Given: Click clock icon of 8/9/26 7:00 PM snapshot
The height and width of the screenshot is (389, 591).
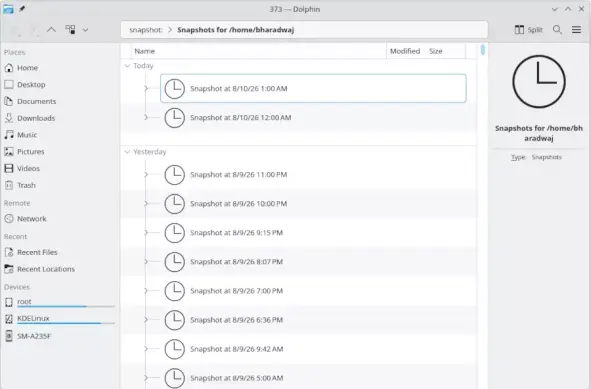Looking at the screenshot, I should click(x=175, y=291).
